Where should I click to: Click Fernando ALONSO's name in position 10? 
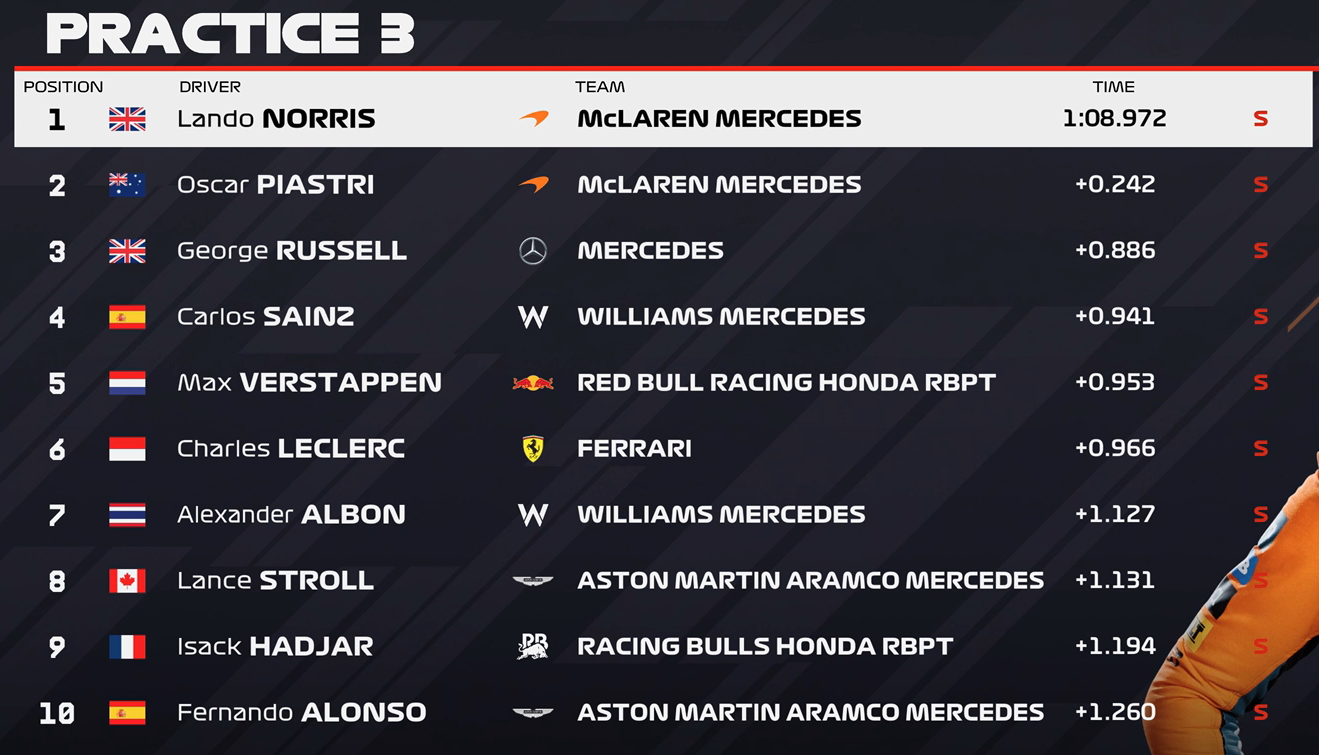[x=302, y=713]
